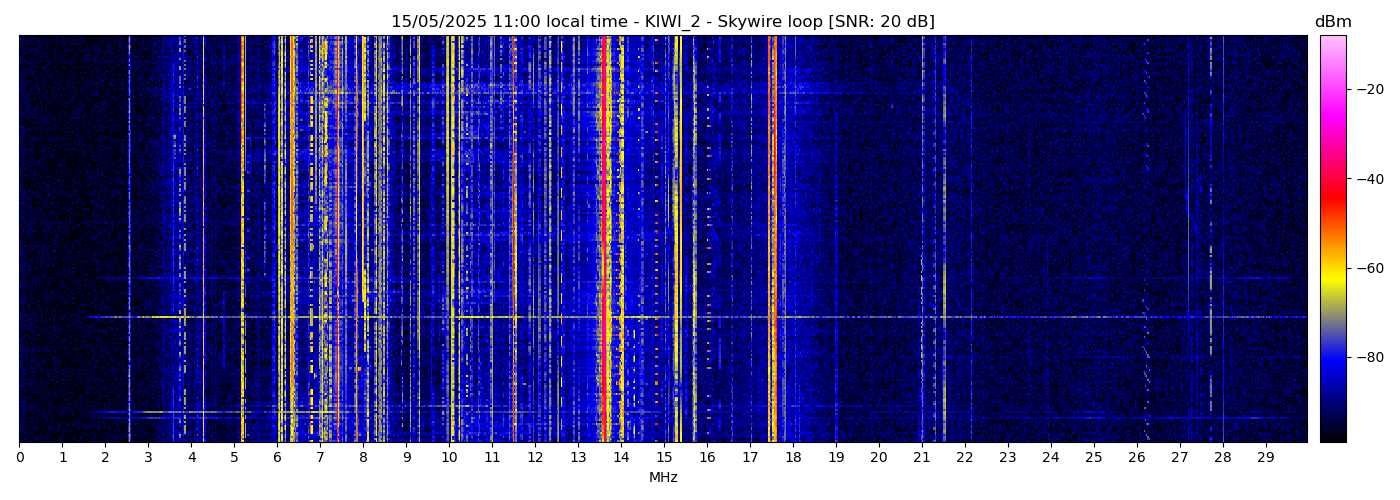The height and width of the screenshot is (500, 1400).
Task: Select the 29 MHz tick label
Action: pos(1266,458)
